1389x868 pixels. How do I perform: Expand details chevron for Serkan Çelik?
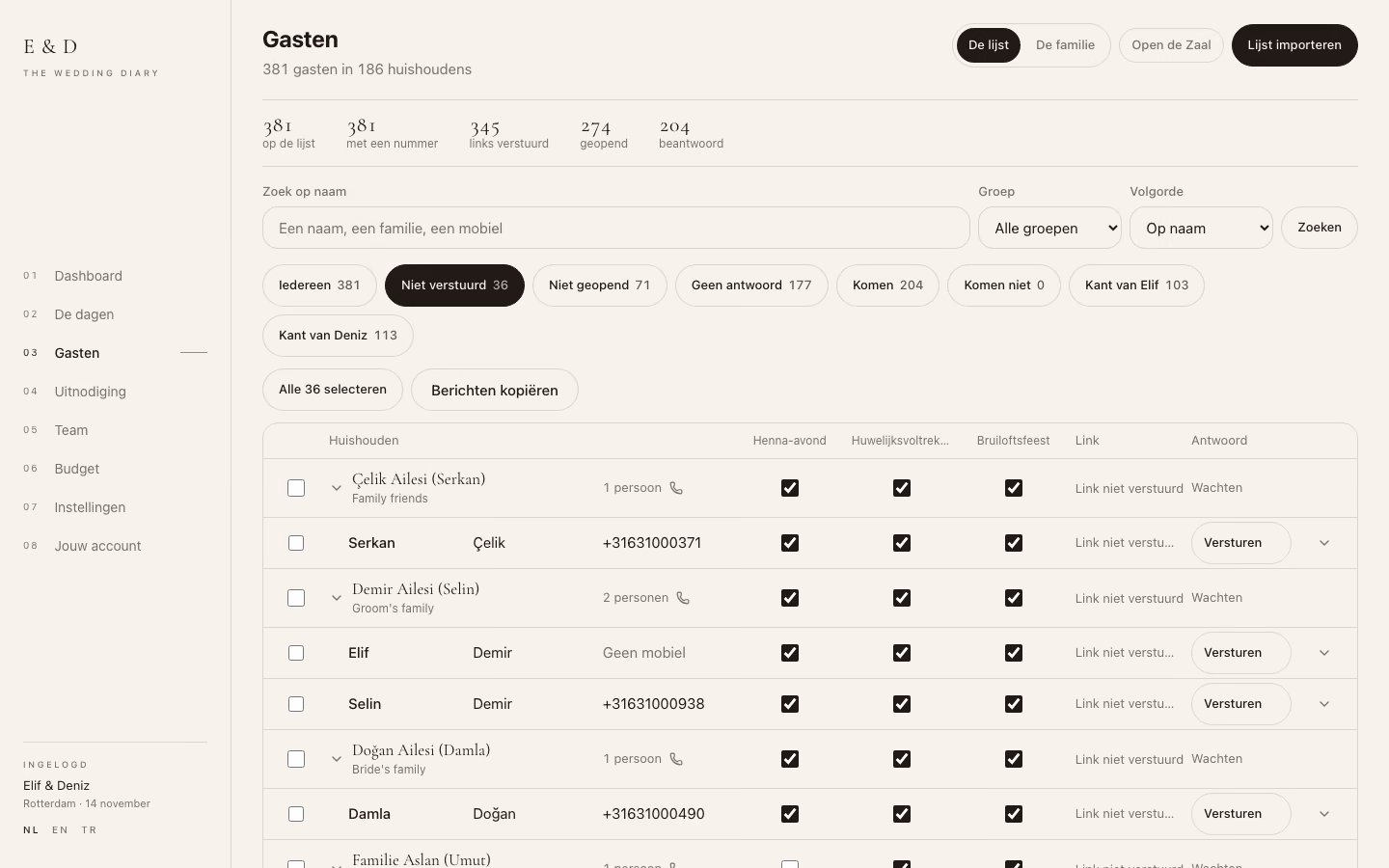pos(1324,543)
